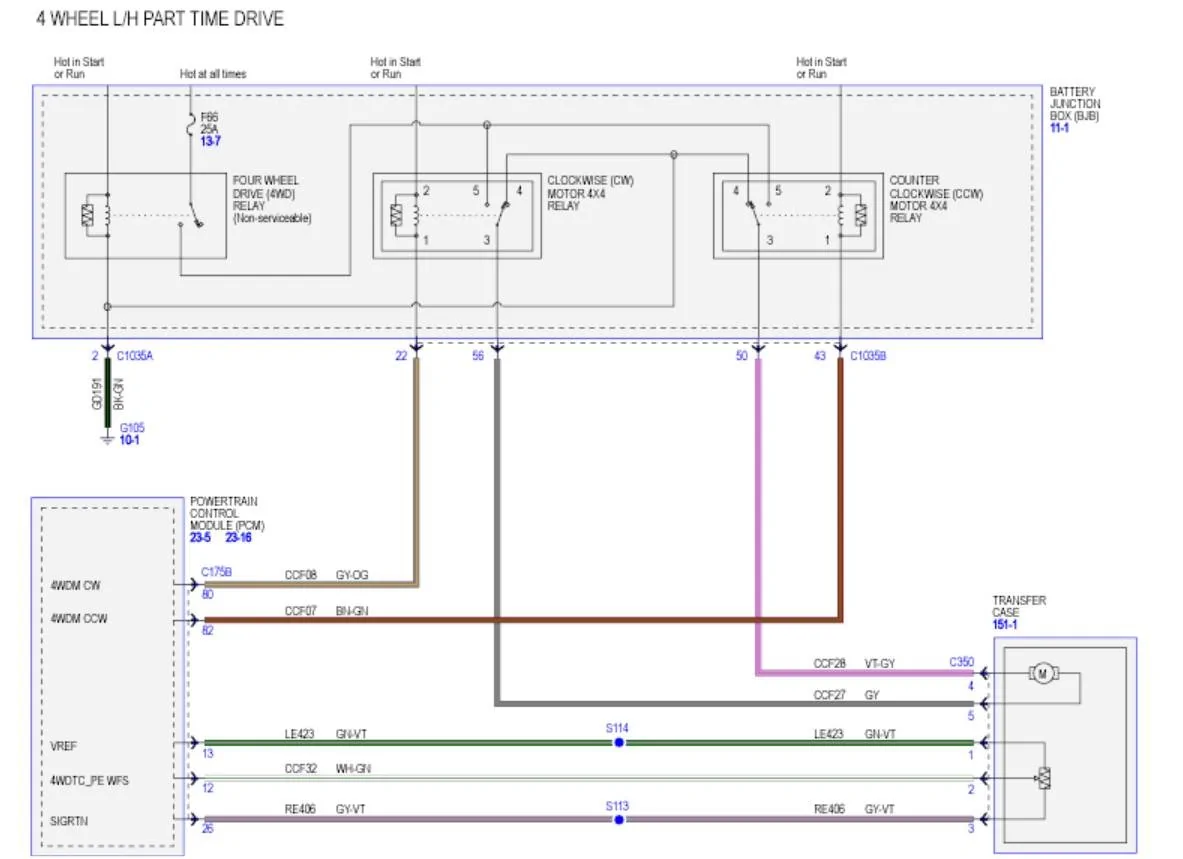Click the 'Hot at all times' label
Viewport: 1183px width, 859px height.
point(213,74)
